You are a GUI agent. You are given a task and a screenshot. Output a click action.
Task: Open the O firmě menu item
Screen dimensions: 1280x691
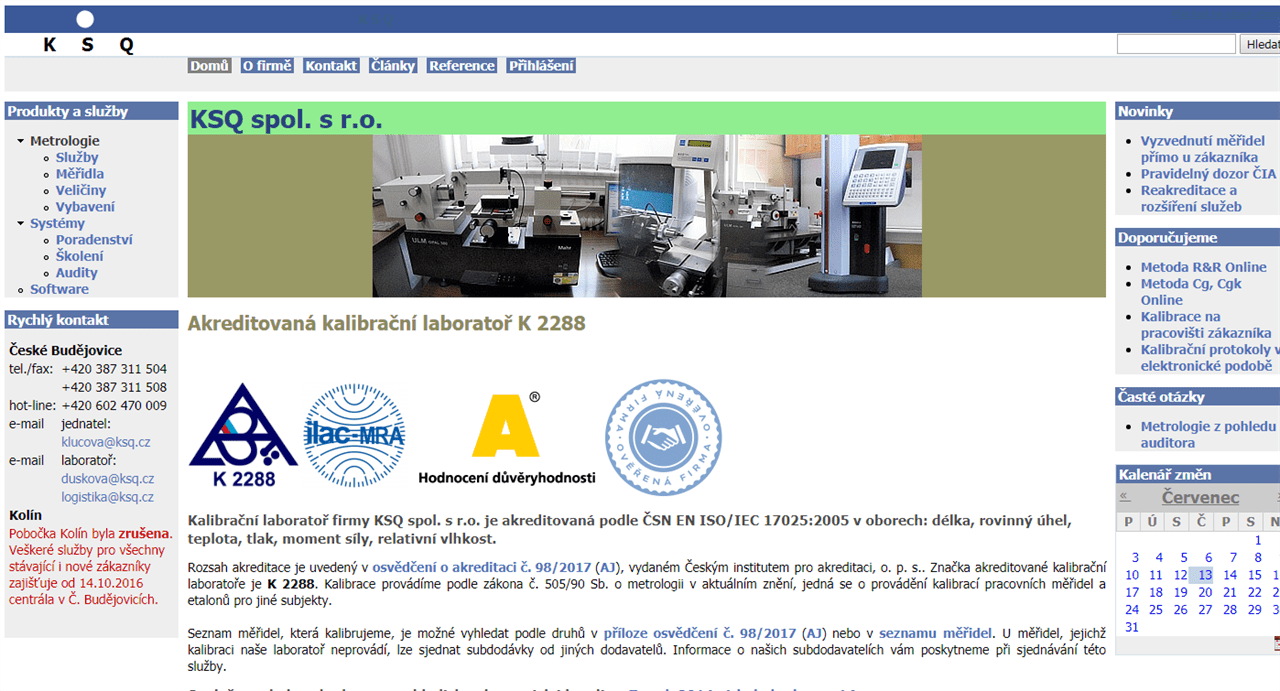pos(267,66)
